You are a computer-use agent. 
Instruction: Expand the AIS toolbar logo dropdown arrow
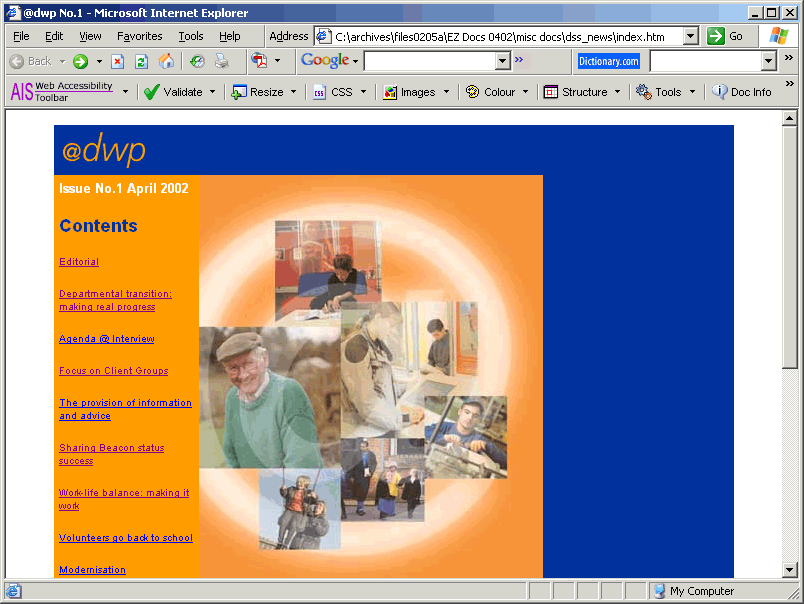(125, 92)
